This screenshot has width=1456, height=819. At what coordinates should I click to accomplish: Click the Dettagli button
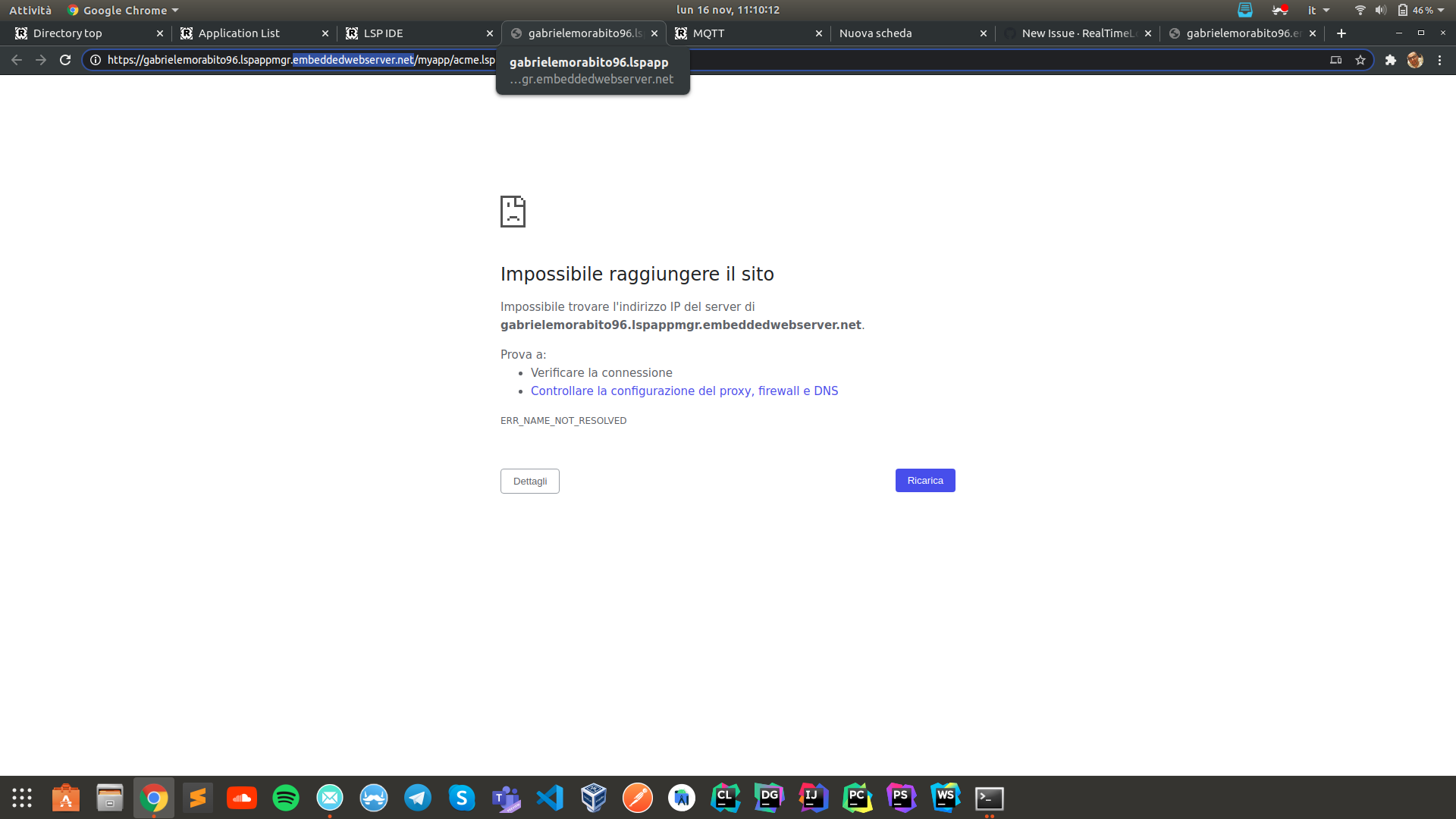(x=529, y=480)
